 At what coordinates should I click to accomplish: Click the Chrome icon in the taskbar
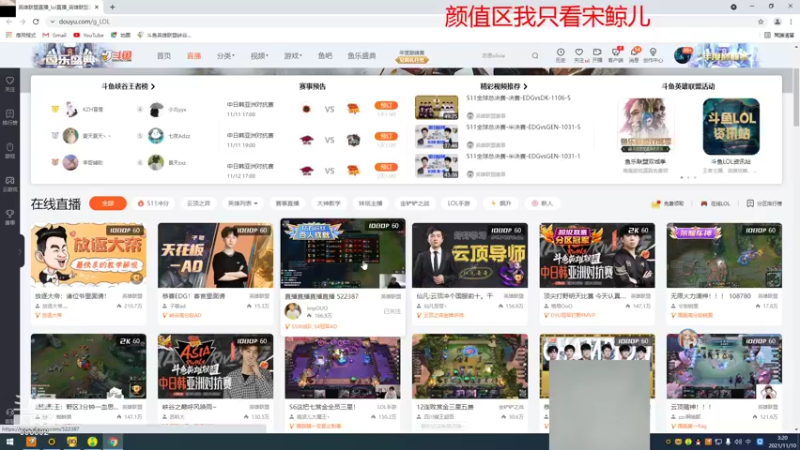pos(113,442)
